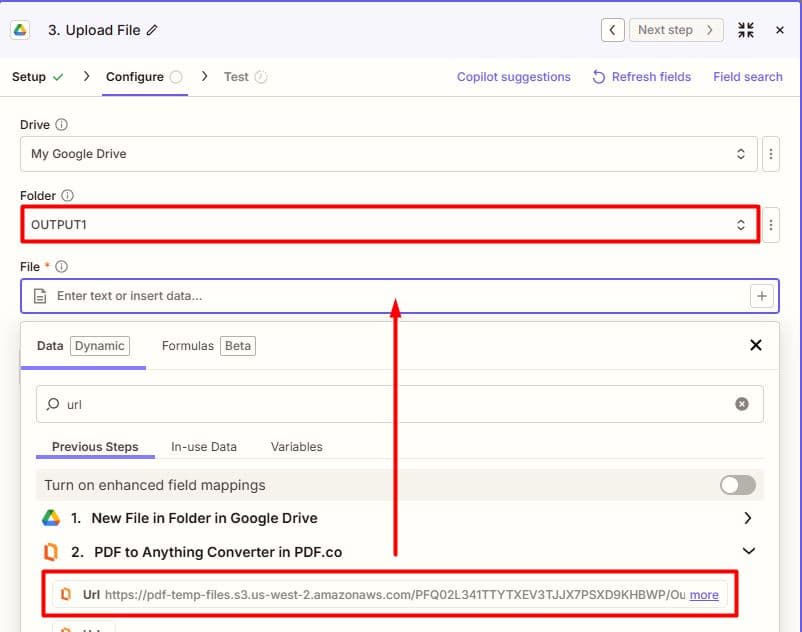Select the Previous Steps tab
This screenshot has height=632, width=802.
95,447
